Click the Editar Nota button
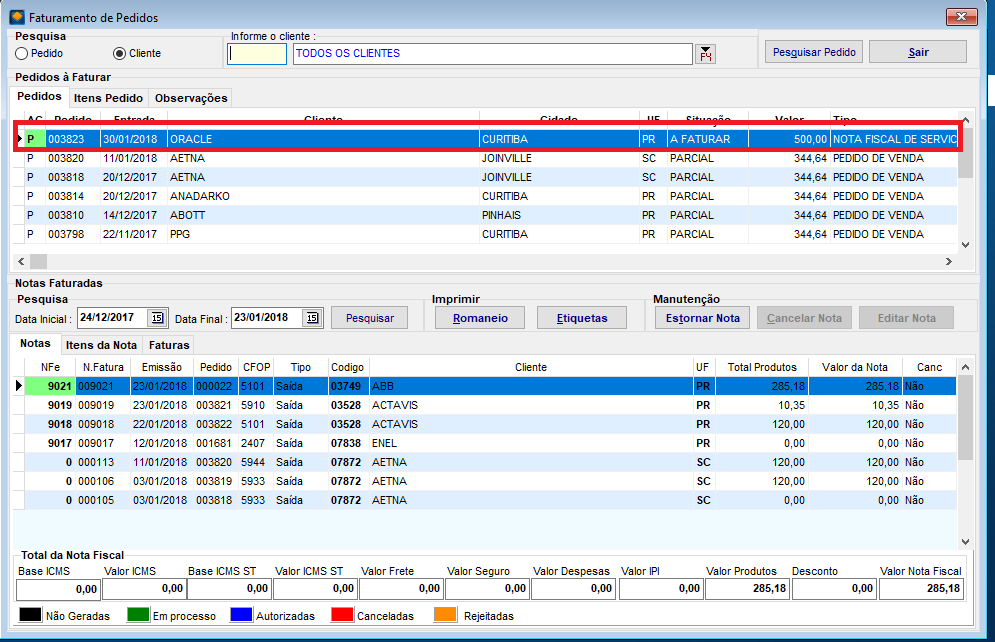 coord(906,318)
